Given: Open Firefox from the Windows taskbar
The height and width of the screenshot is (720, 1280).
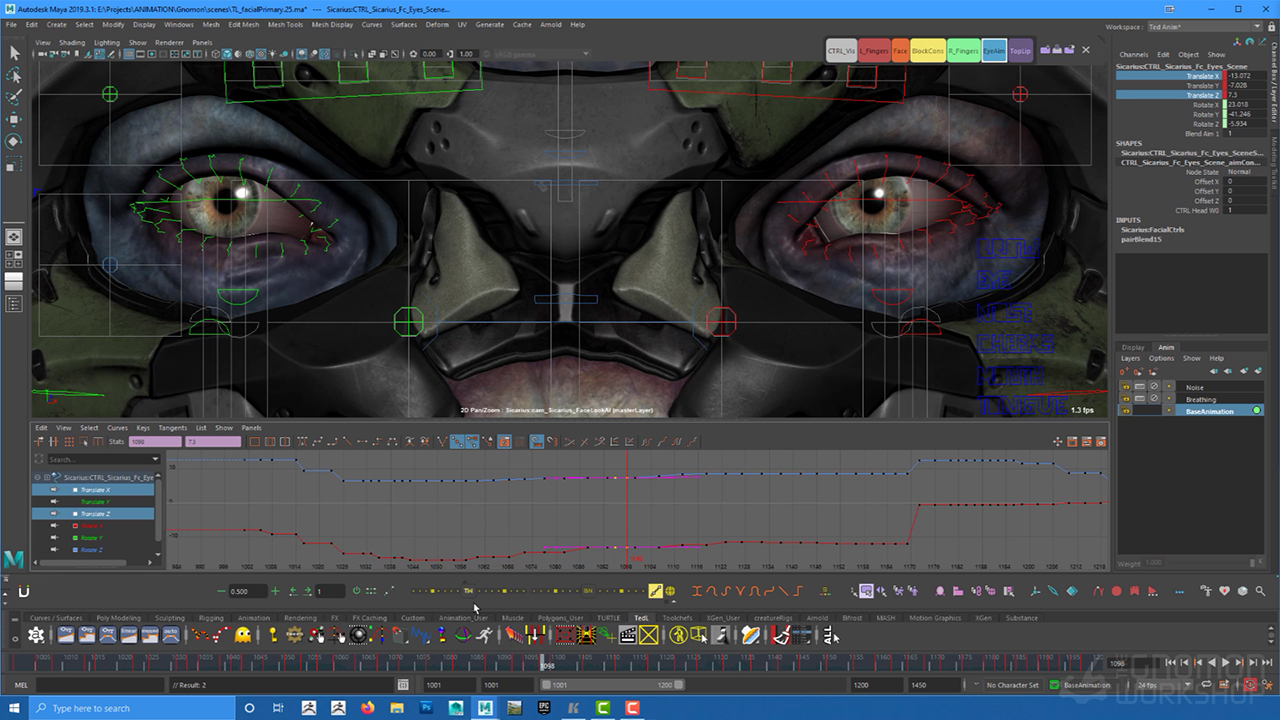Looking at the screenshot, I should pyautogui.click(x=367, y=708).
